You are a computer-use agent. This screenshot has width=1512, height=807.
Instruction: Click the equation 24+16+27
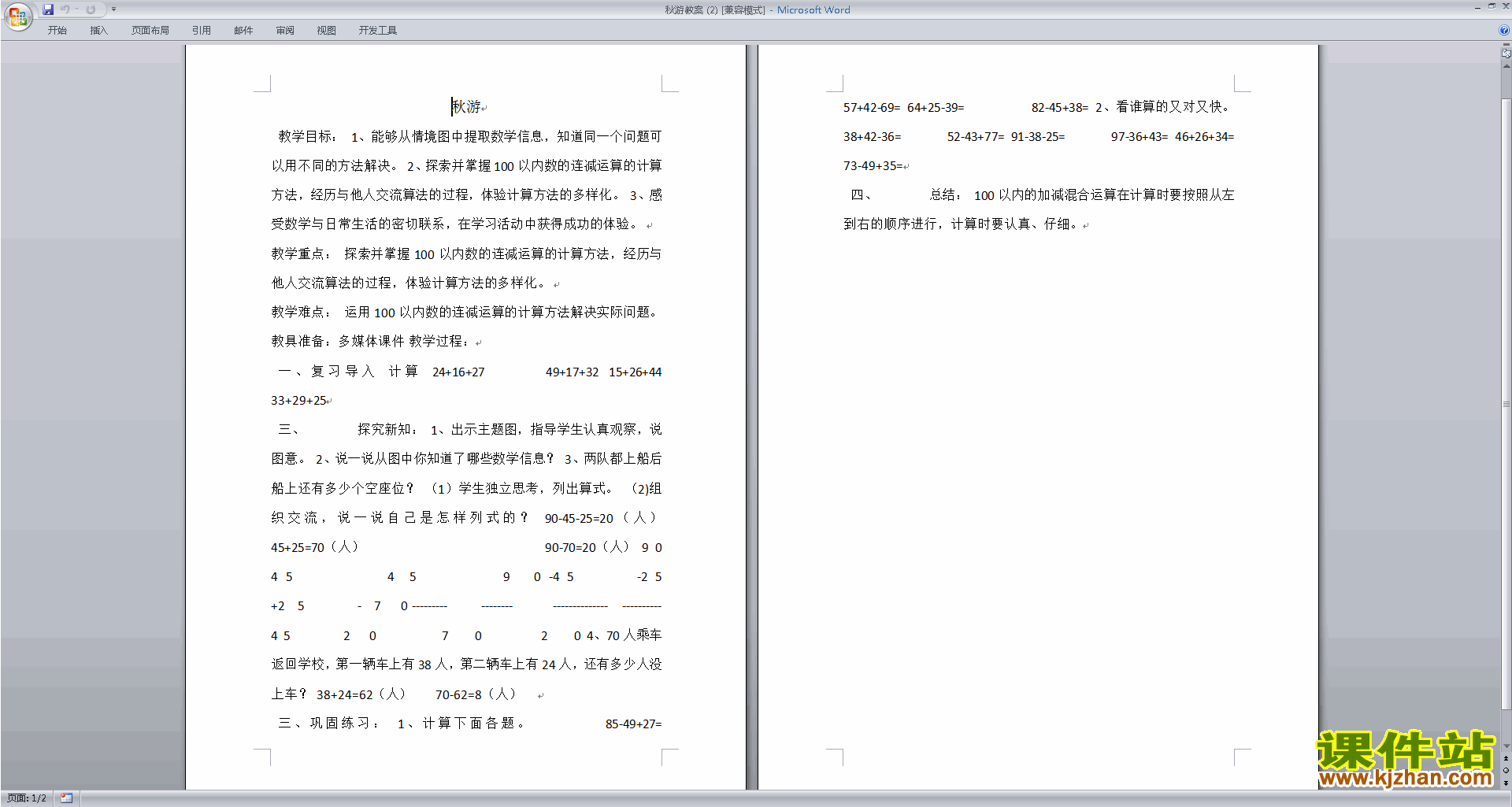click(458, 372)
